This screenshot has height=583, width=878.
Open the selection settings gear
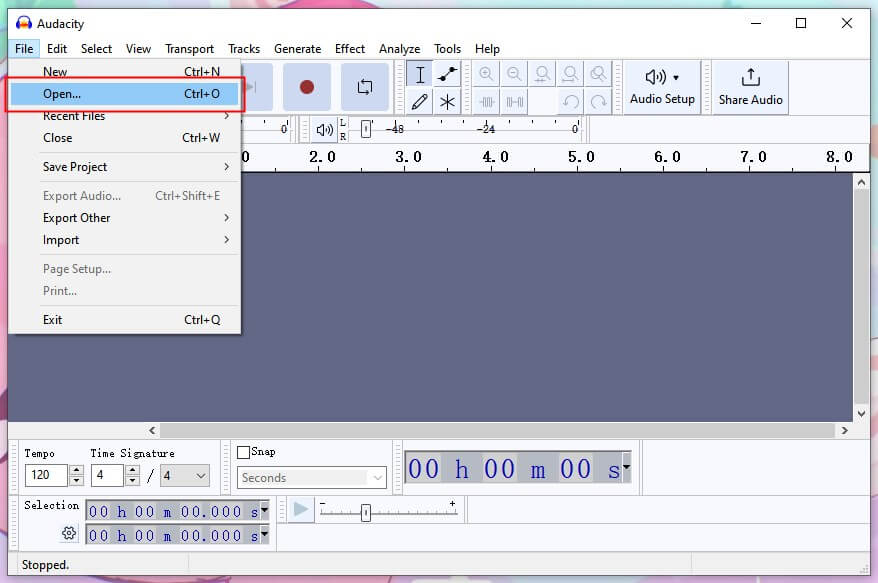[69, 533]
